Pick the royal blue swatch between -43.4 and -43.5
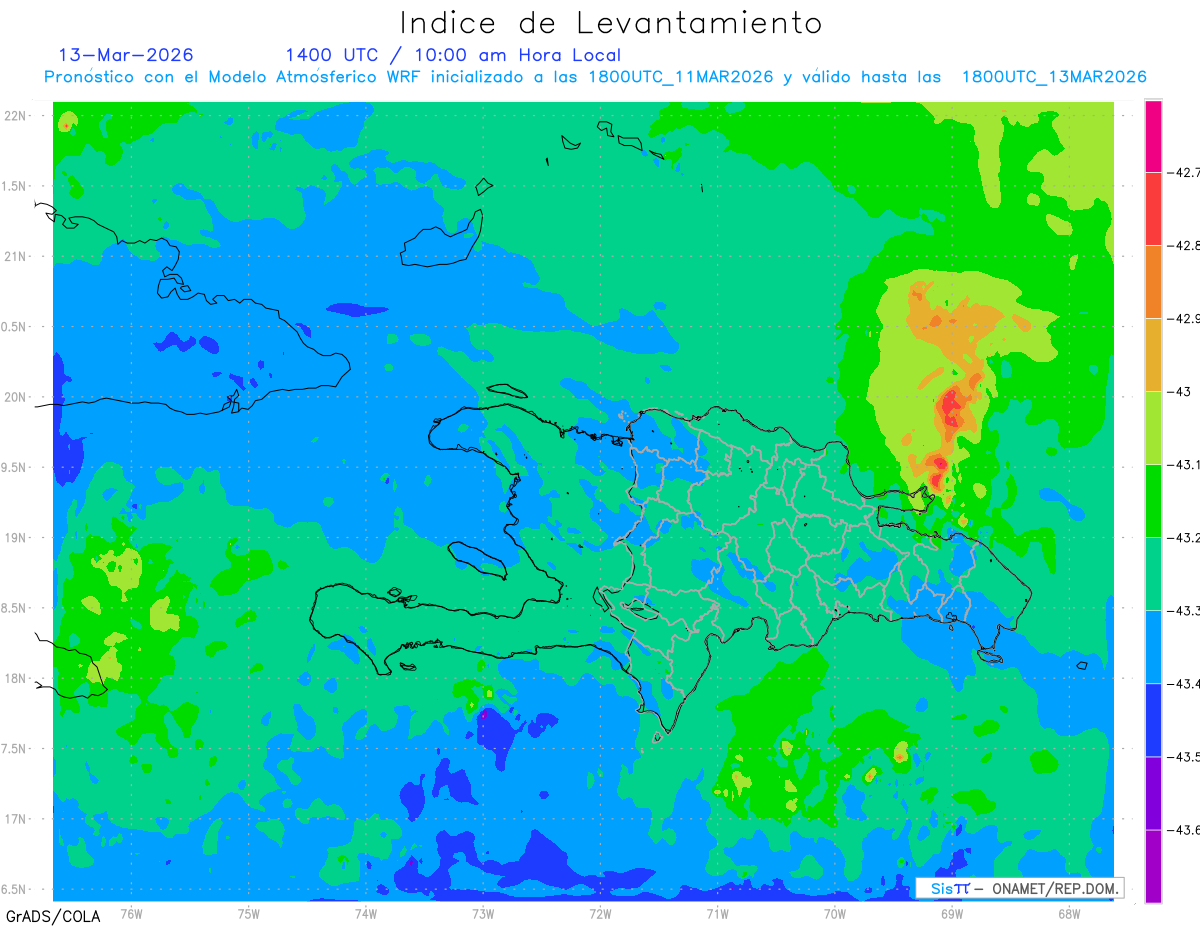This screenshot has height=927, width=1200. click(1153, 720)
